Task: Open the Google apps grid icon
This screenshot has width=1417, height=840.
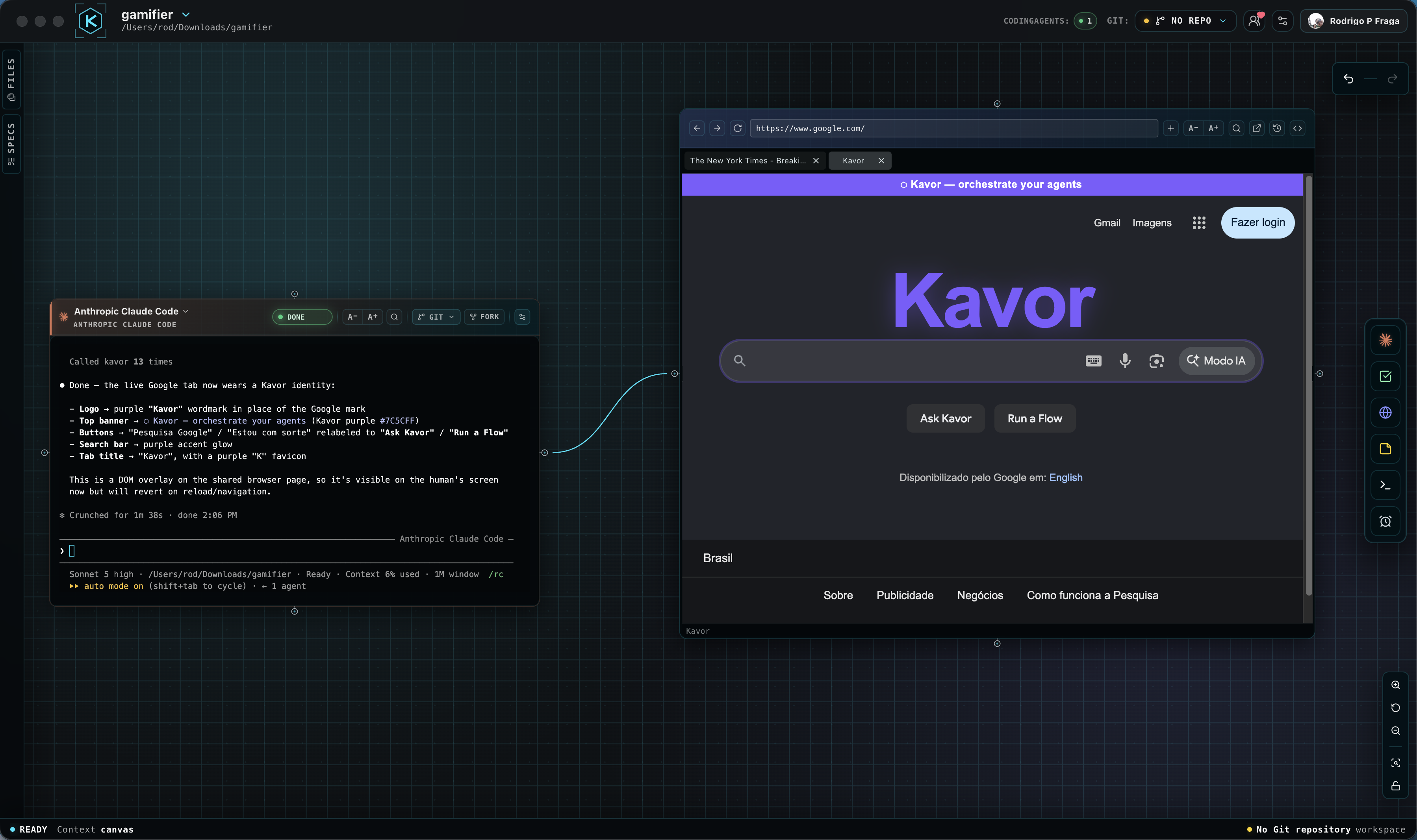Action: pos(1199,223)
